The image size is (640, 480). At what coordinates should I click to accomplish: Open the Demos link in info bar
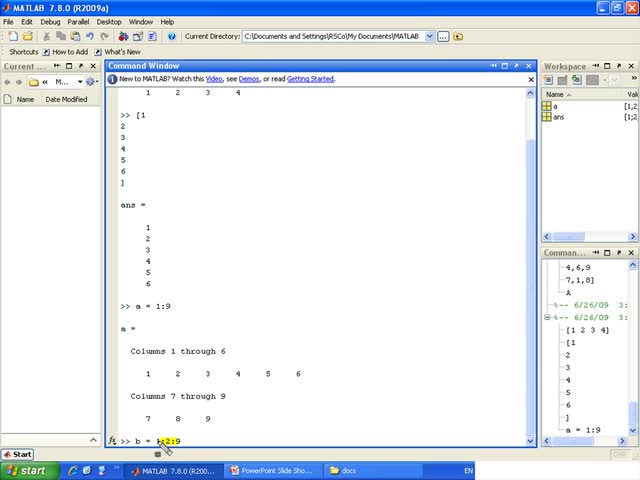[249, 79]
